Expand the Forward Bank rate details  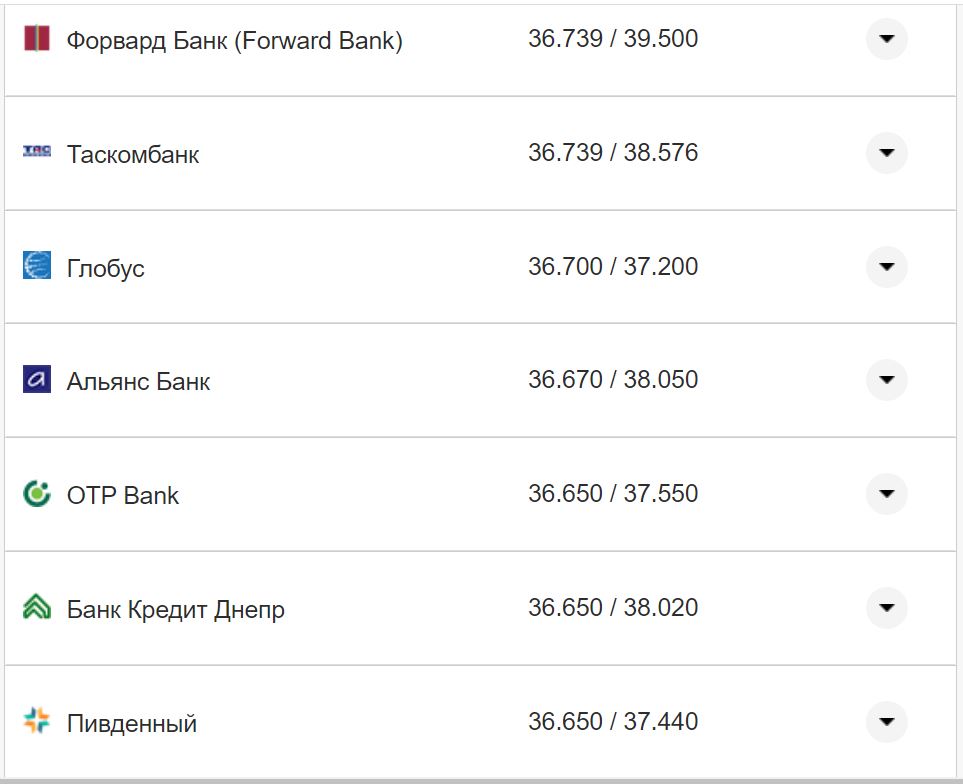pos(886,40)
